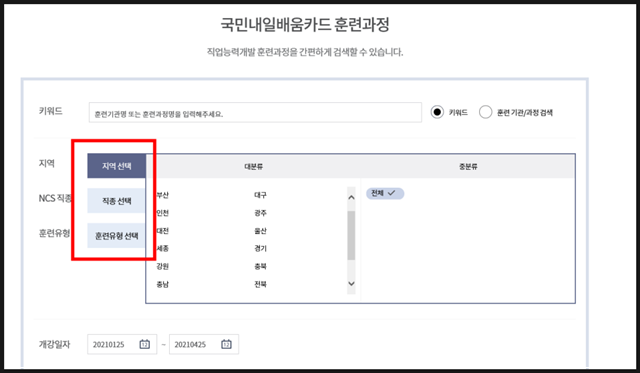
Task: Select region 부산
Action: coord(162,195)
